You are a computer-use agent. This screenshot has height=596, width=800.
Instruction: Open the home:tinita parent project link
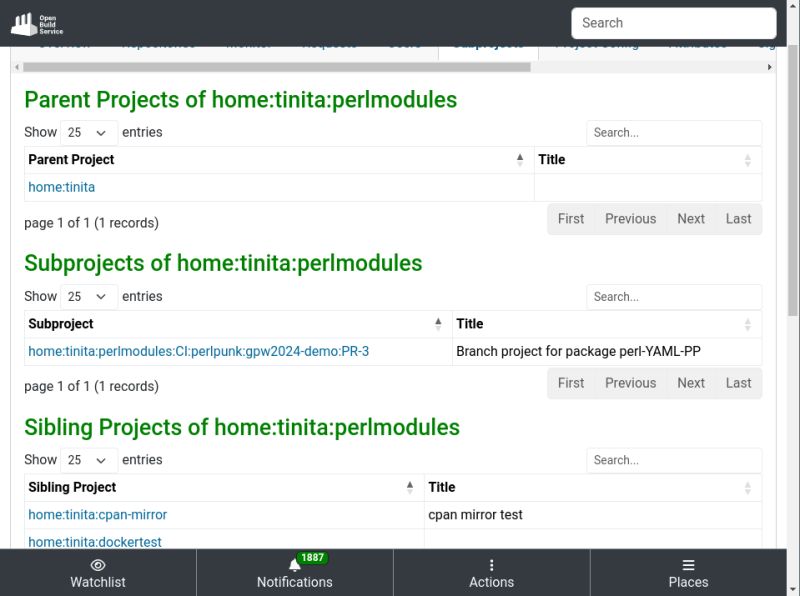pyautogui.click(x=61, y=186)
